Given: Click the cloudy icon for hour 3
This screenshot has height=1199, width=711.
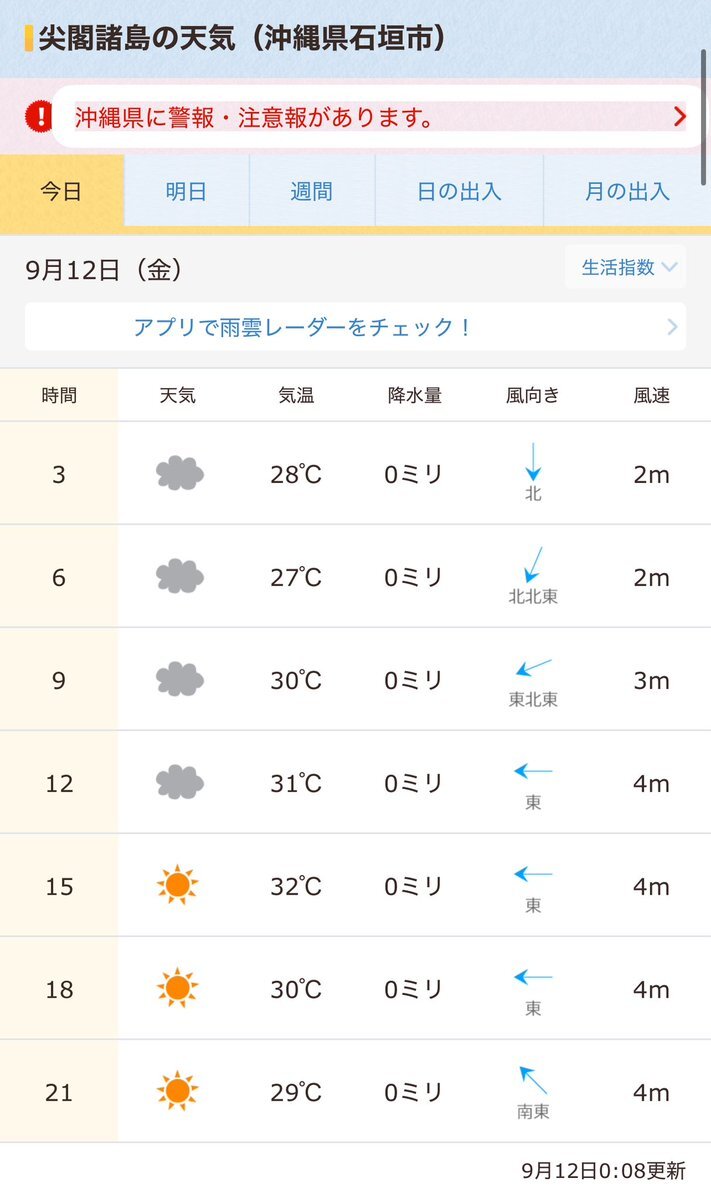Looking at the screenshot, I should (180, 473).
